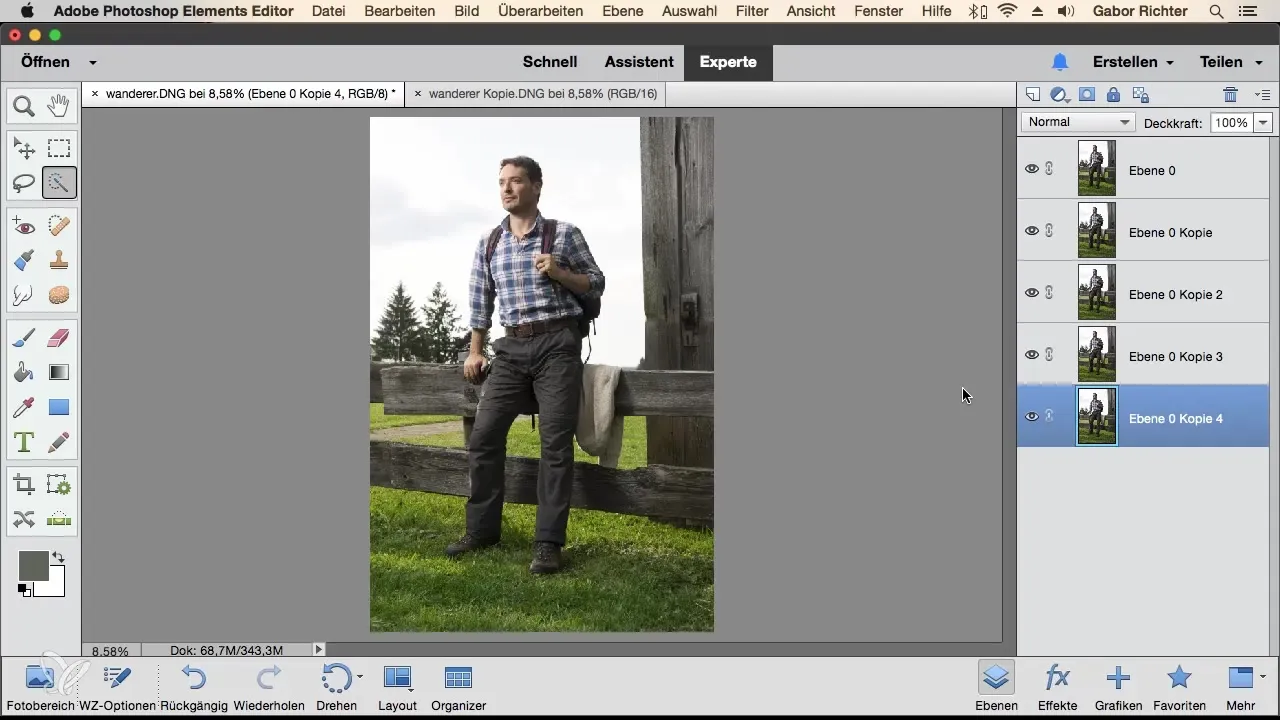Expand the Drehen rotate options arrow

360,678
